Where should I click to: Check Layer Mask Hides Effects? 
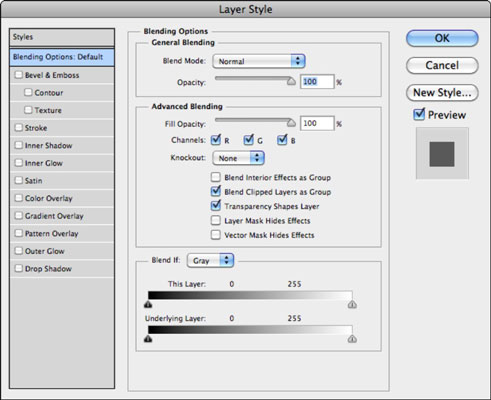pyautogui.click(x=216, y=220)
